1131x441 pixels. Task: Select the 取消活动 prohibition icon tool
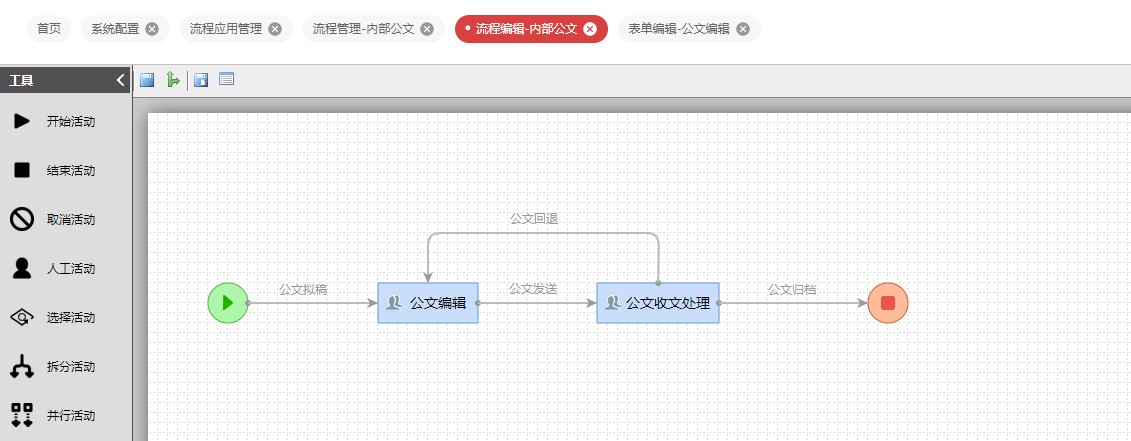[22, 219]
